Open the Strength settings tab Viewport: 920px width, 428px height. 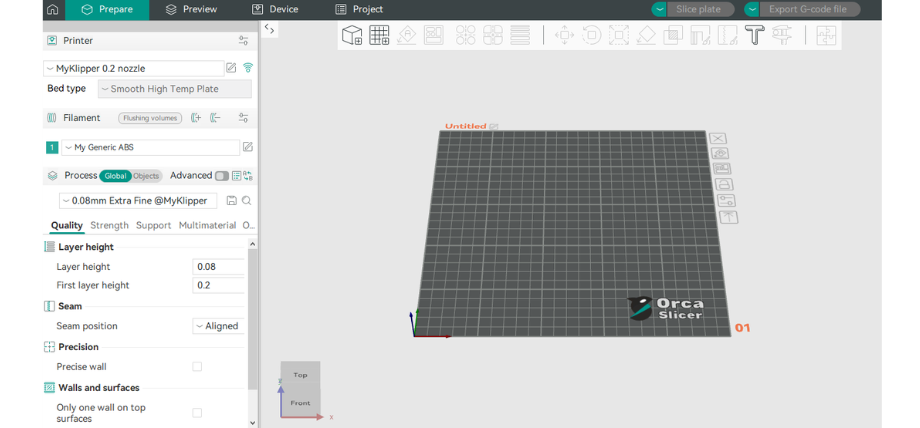point(109,225)
